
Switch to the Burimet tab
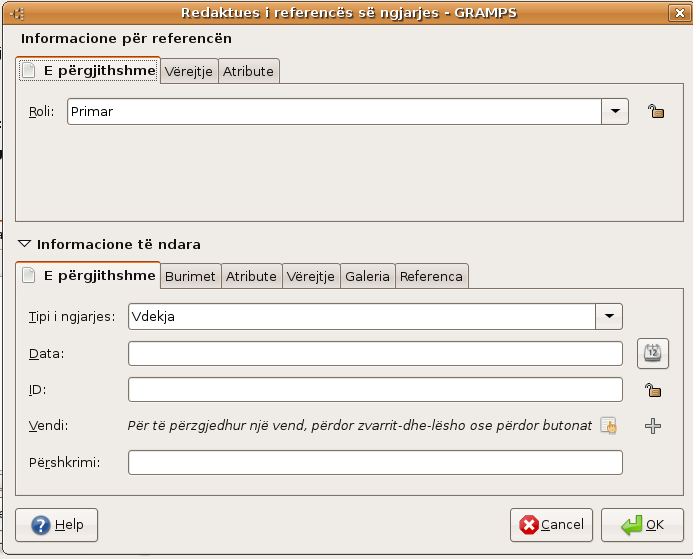click(x=190, y=277)
